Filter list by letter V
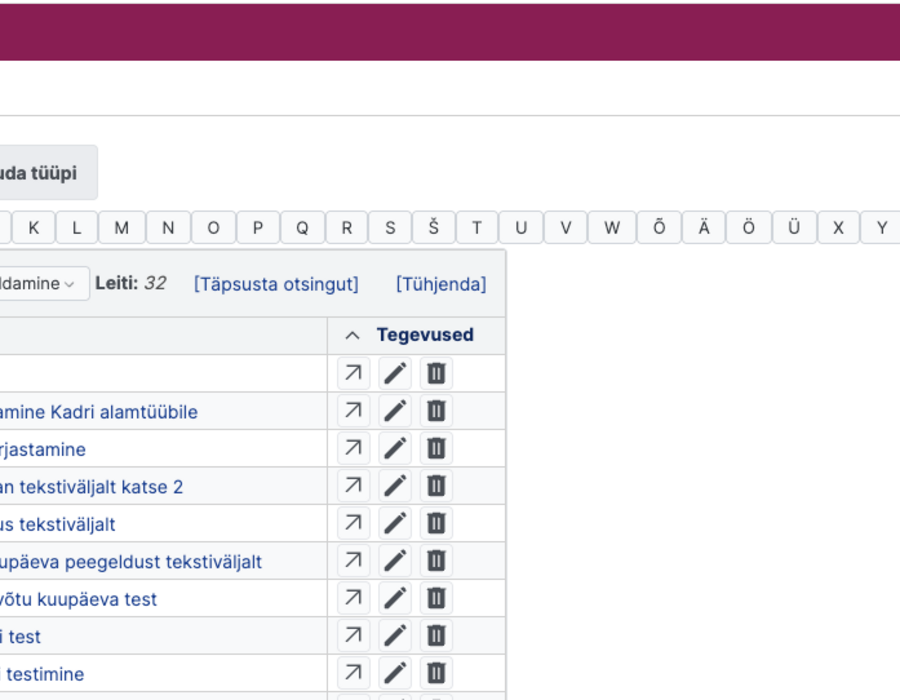900x700 pixels. pos(566,228)
